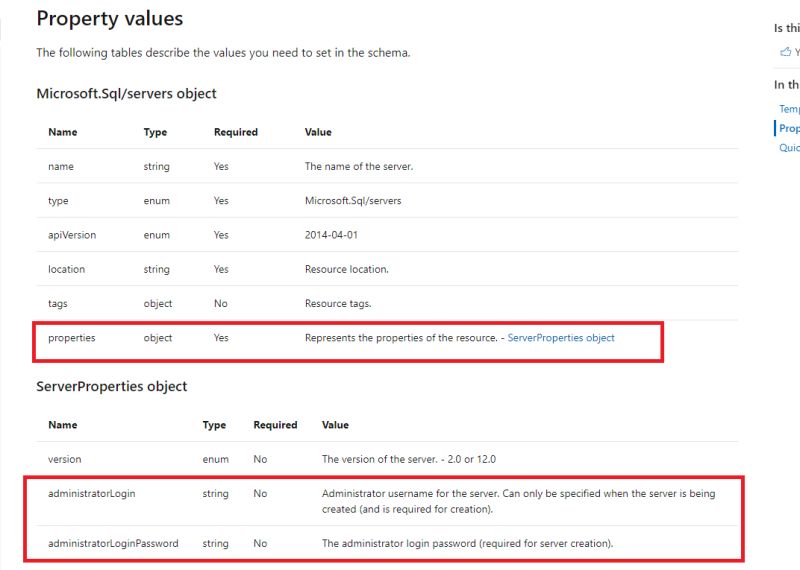Click 'location' property name

[66, 269]
